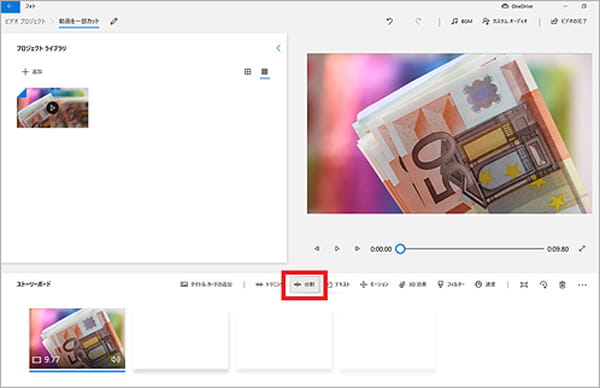600x388 pixels.
Task: Open the Speed adjustment tool
Action: (485, 284)
